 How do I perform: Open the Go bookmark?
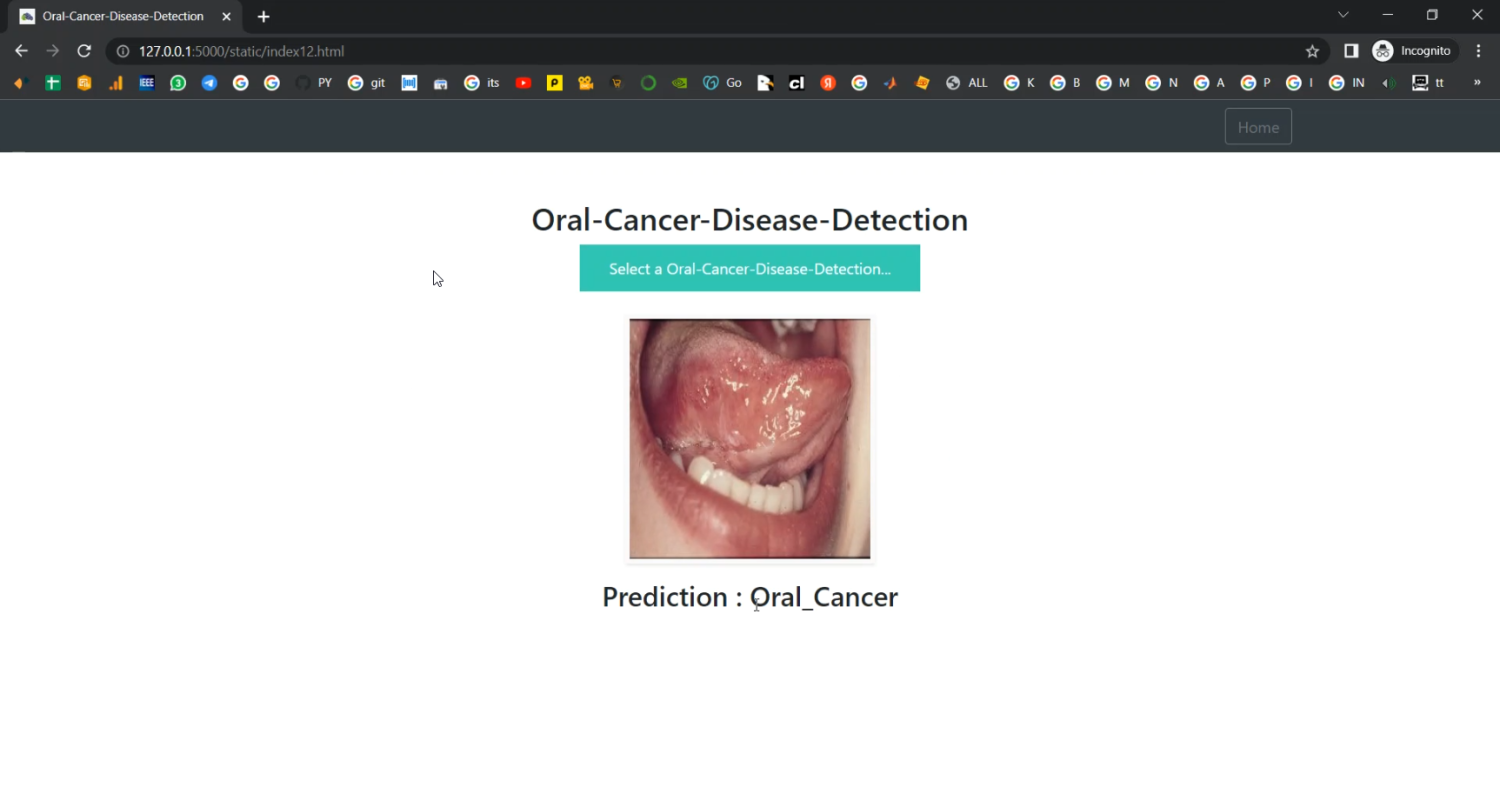coord(722,83)
